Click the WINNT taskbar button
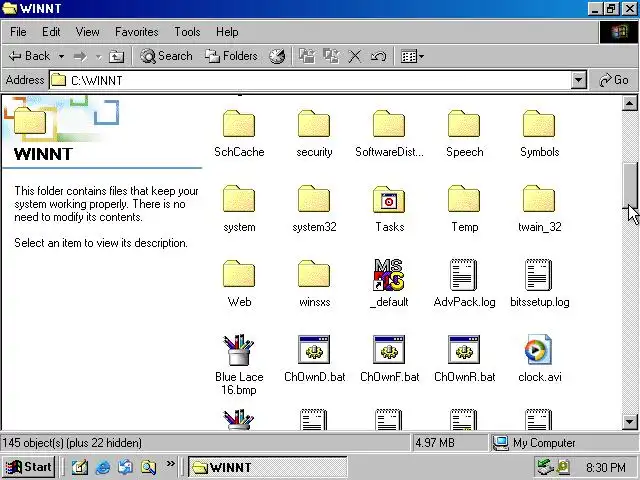Image resolution: width=640 pixels, height=480 pixels. point(268,467)
